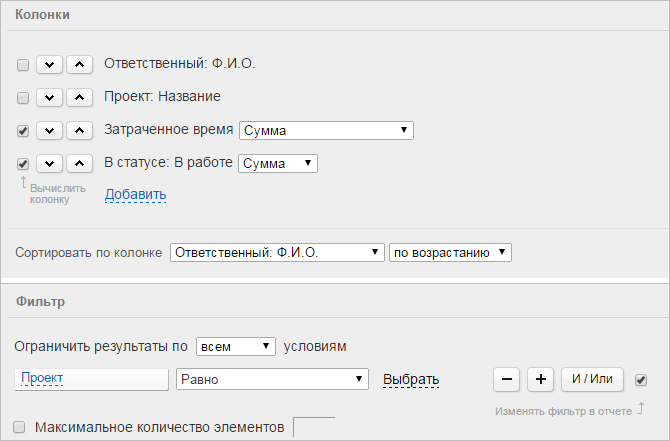Toggle 'Максимальное количество элементов' checkbox

[x=19, y=427]
